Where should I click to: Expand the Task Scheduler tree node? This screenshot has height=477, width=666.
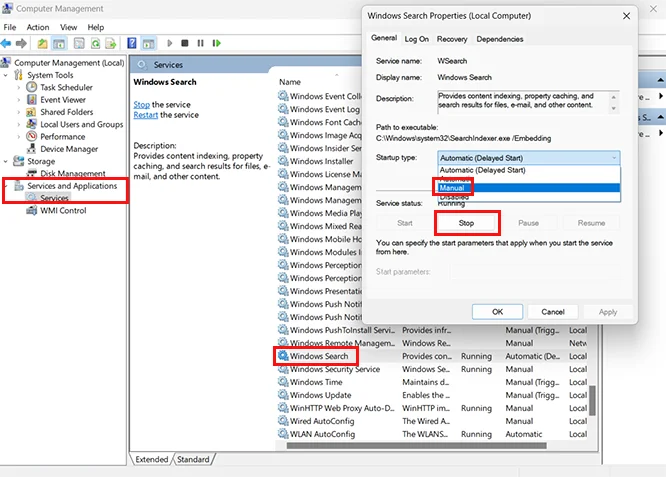pyautogui.click(x=18, y=87)
